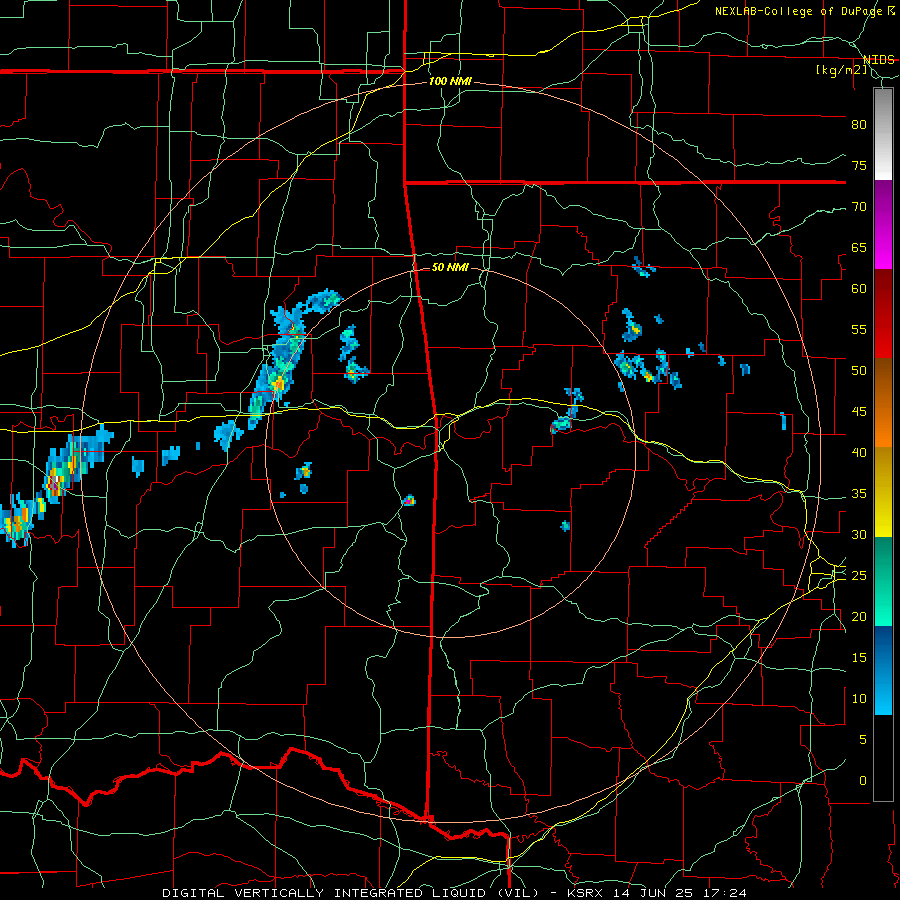This screenshot has height=900, width=900.
Task: Select the 0 value on the VIL scale
Action: tap(863, 781)
